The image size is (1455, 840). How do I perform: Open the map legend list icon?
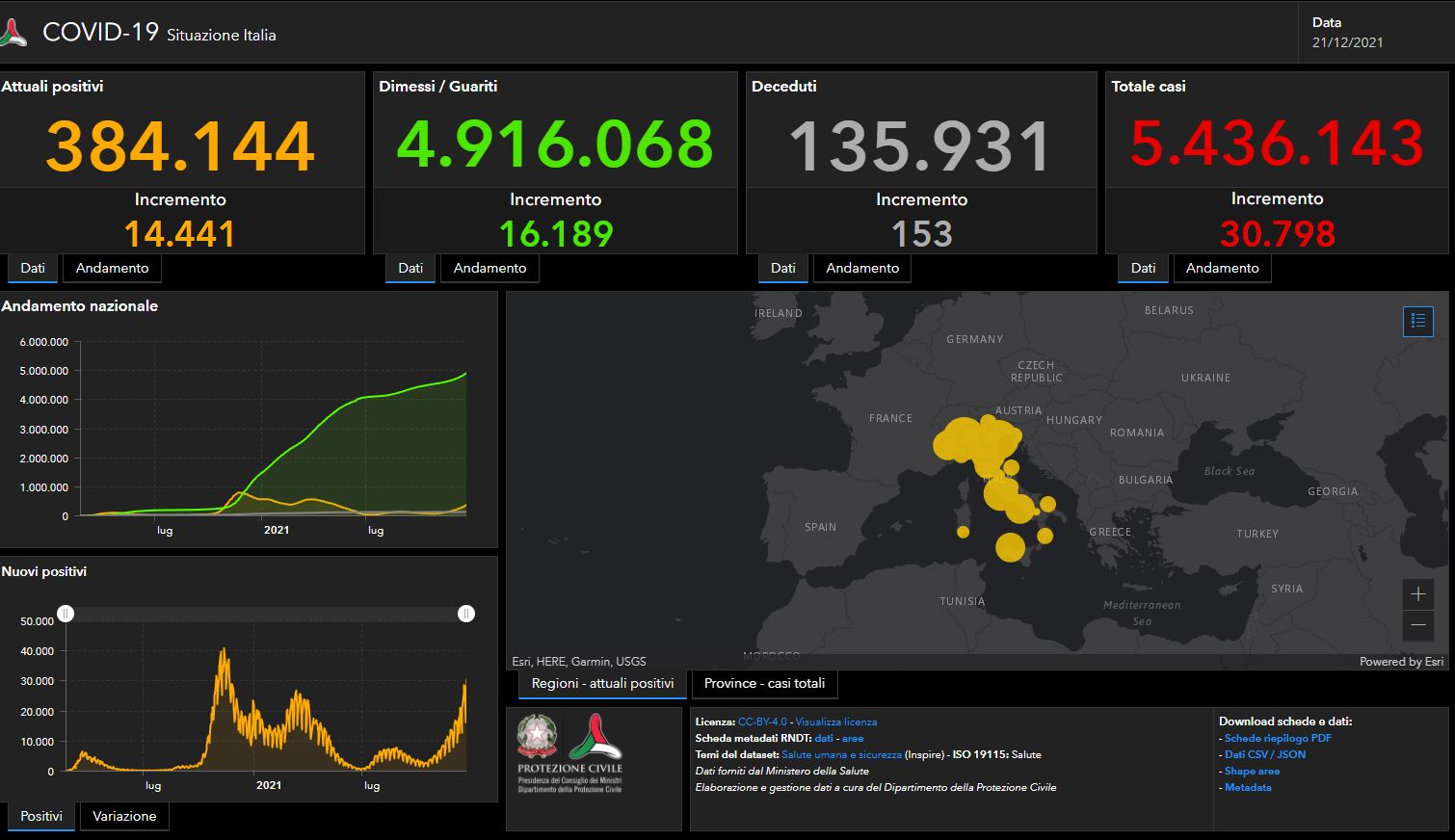coord(1417,322)
